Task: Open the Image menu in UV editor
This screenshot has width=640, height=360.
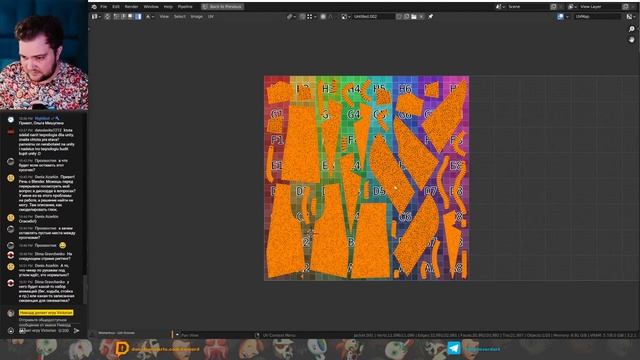Action: coord(197,17)
